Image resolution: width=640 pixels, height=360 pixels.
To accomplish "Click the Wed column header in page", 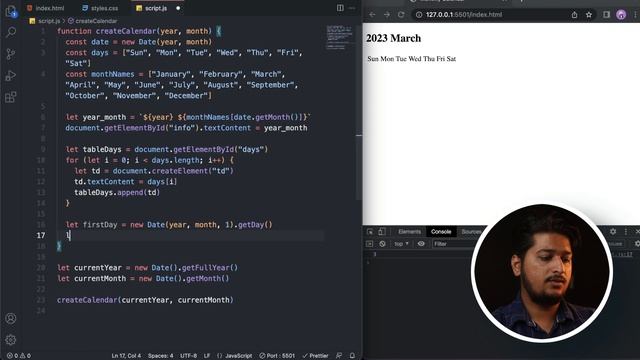I will (x=415, y=59).
